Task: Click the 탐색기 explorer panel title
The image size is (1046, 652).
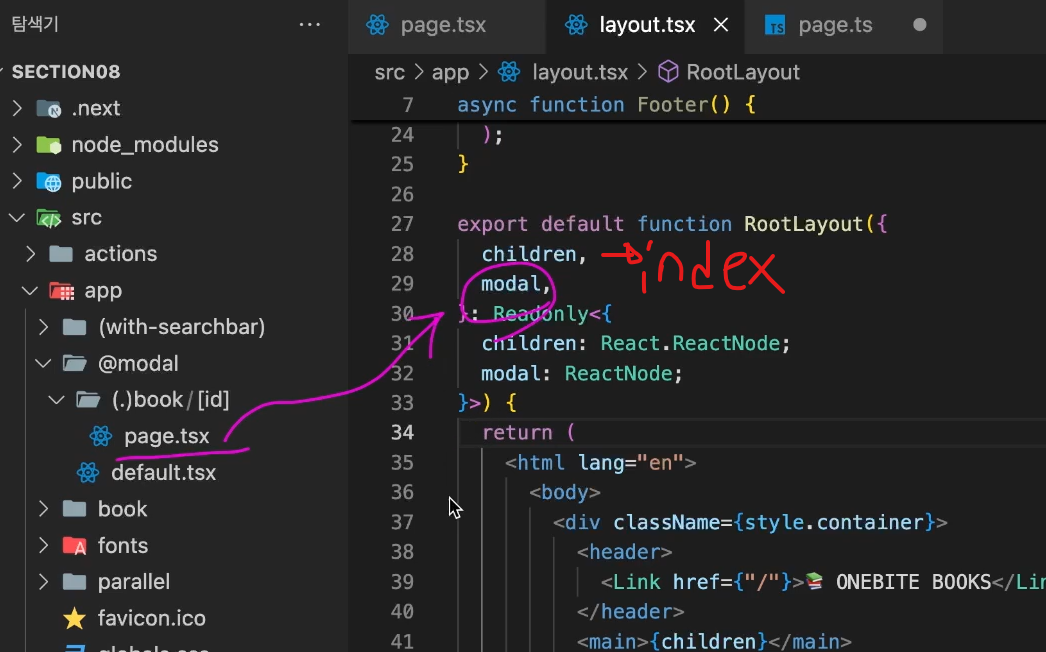Action: pos(35,25)
